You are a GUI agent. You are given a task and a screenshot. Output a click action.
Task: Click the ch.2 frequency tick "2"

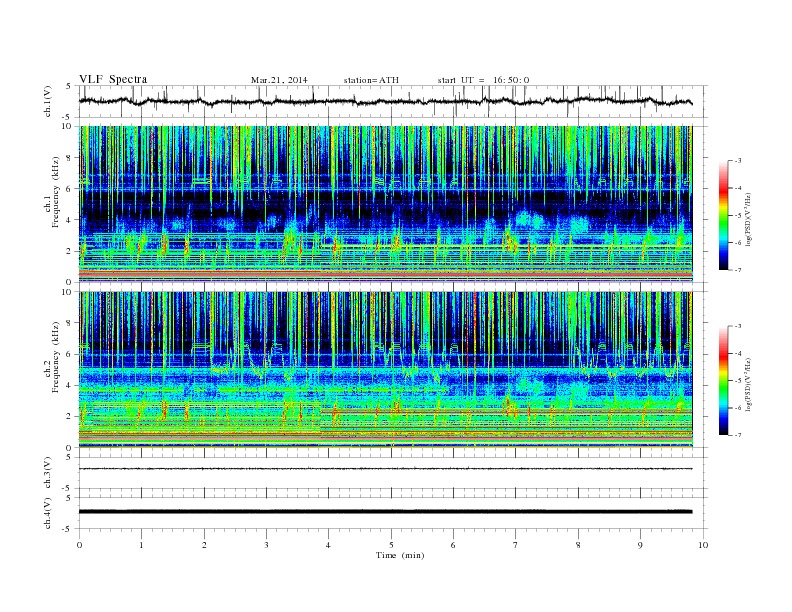point(69,417)
